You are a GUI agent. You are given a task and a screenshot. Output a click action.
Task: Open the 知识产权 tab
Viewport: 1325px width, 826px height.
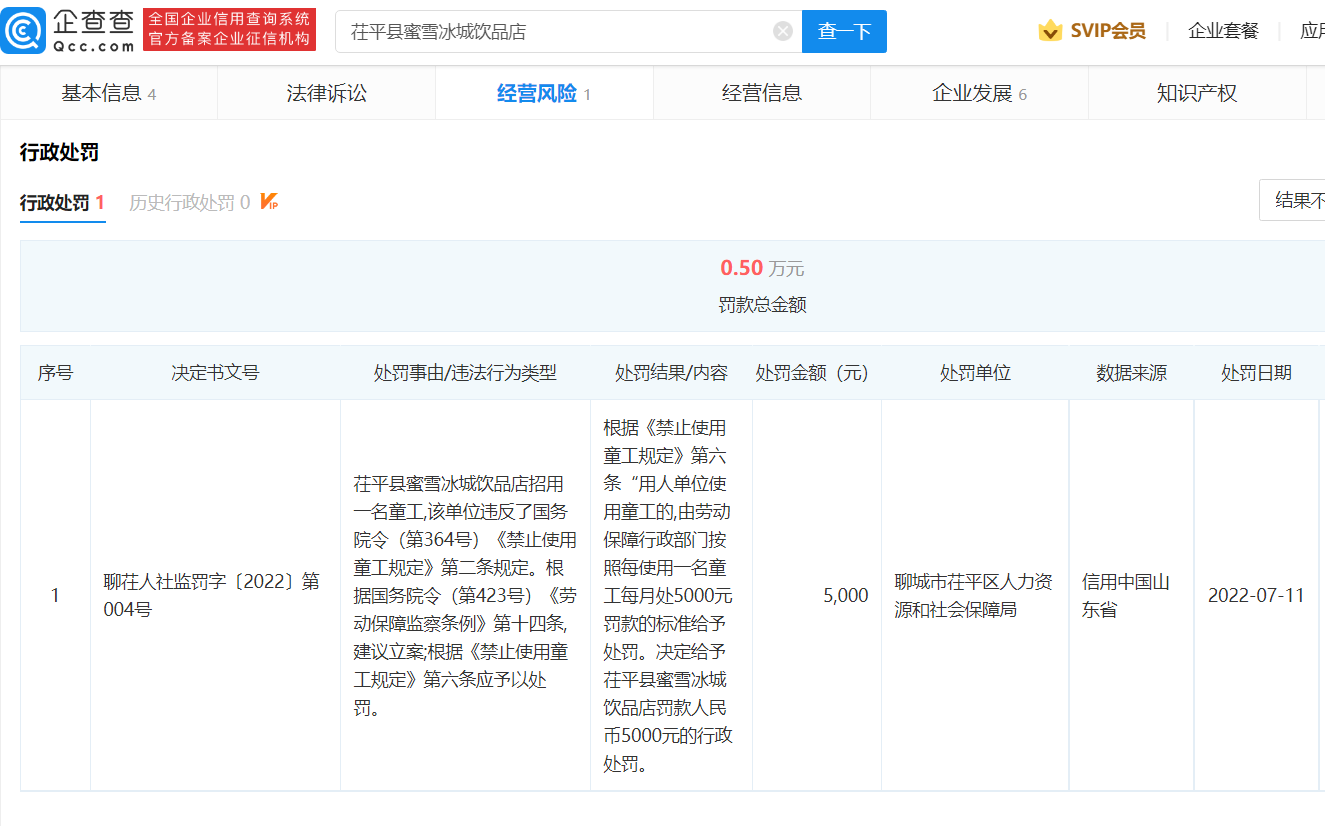click(x=1196, y=93)
